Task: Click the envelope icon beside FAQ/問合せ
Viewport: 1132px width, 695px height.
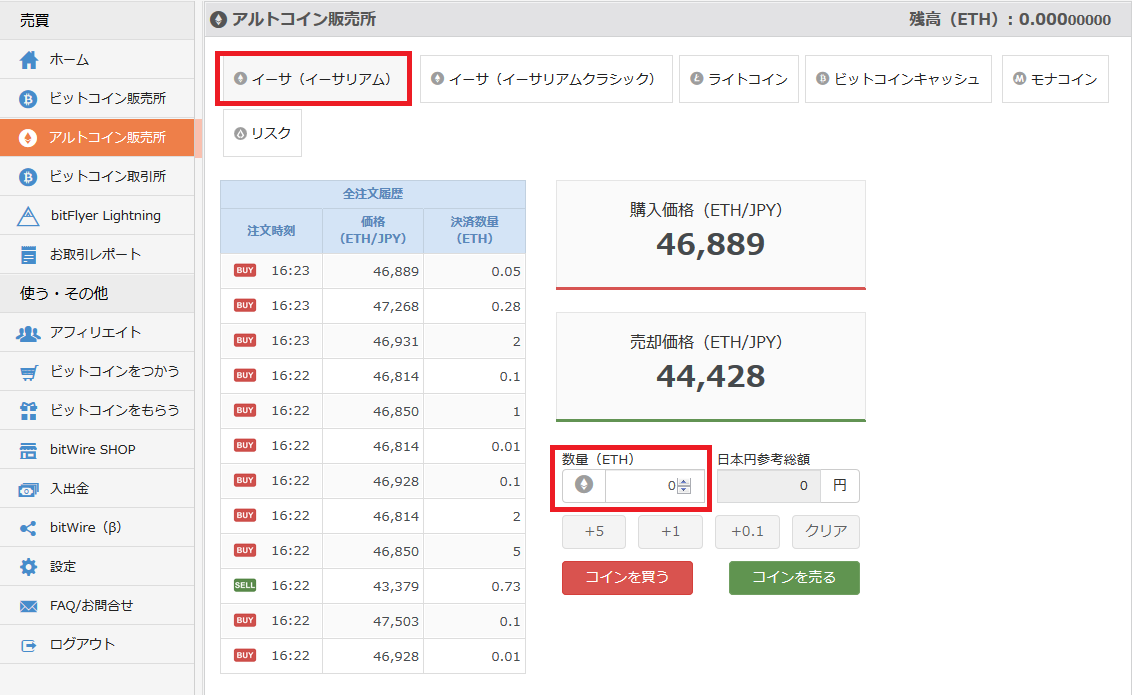Action: (28, 606)
